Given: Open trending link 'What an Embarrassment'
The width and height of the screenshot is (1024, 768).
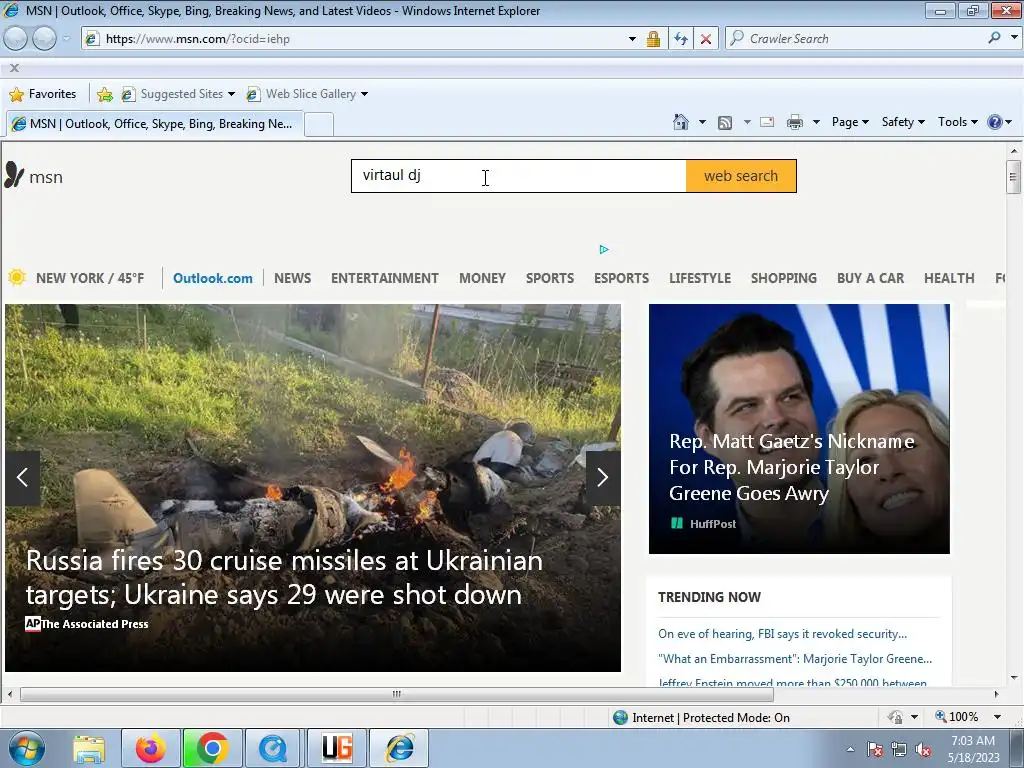Looking at the screenshot, I should pyautogui.click(x=795, y=658).
